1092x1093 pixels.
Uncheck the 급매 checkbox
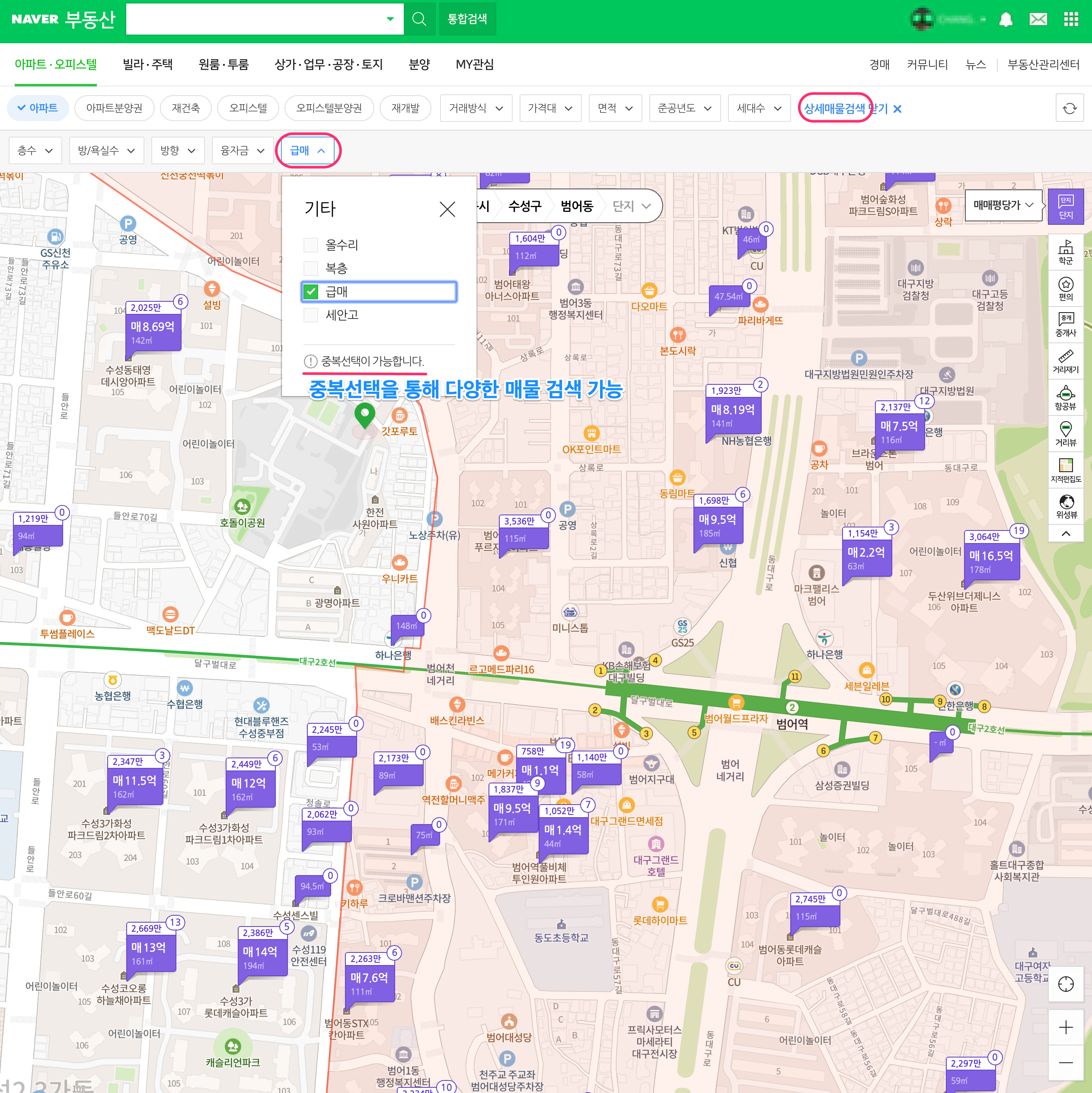coord(311,291)
